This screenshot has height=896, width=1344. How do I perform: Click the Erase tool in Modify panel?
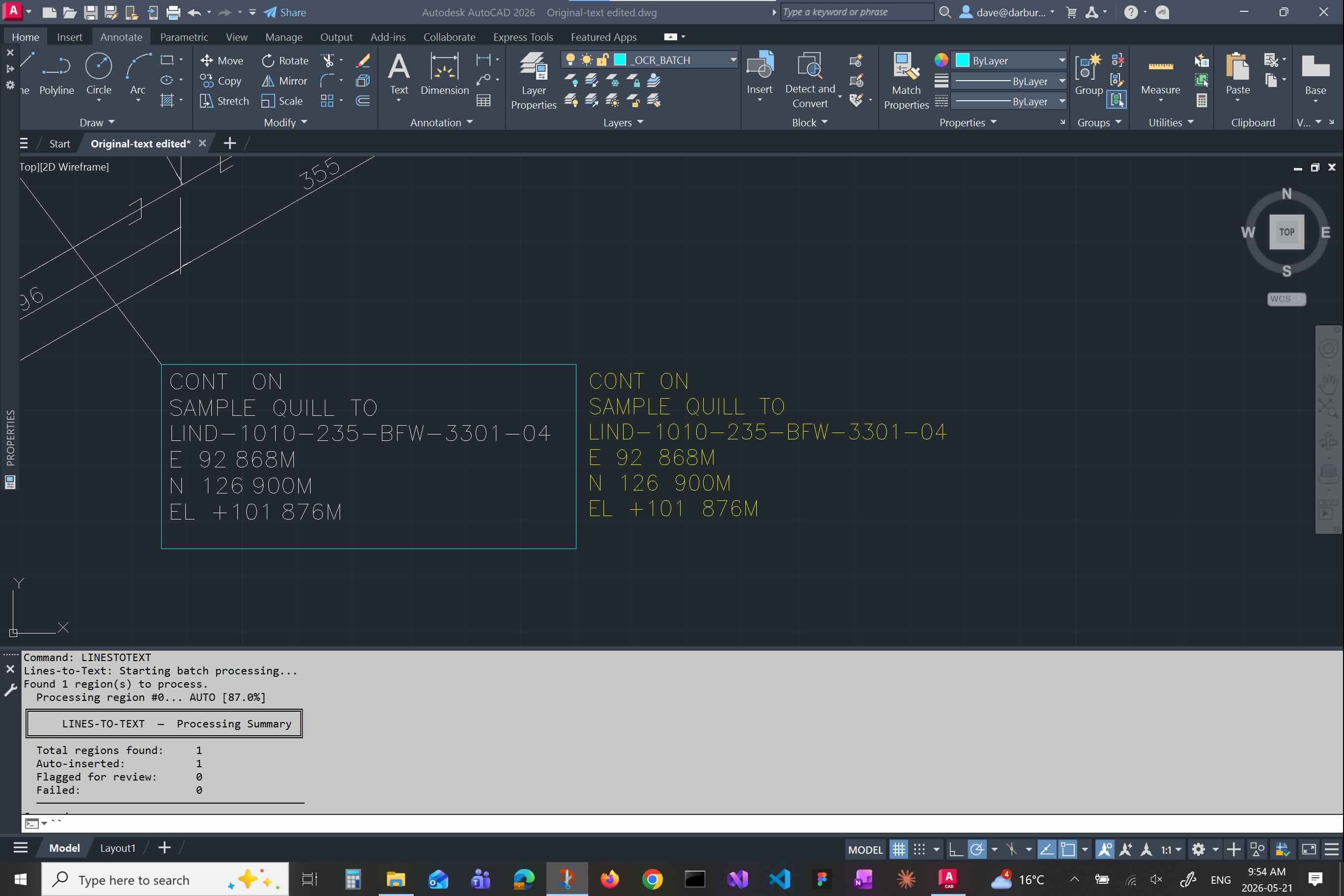coord(363,60)
